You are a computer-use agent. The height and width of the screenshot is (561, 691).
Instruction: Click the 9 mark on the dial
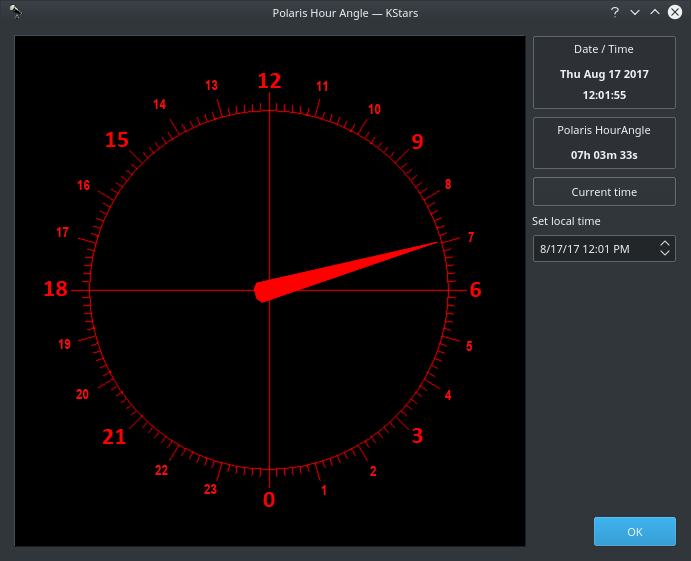click(417, 141)
